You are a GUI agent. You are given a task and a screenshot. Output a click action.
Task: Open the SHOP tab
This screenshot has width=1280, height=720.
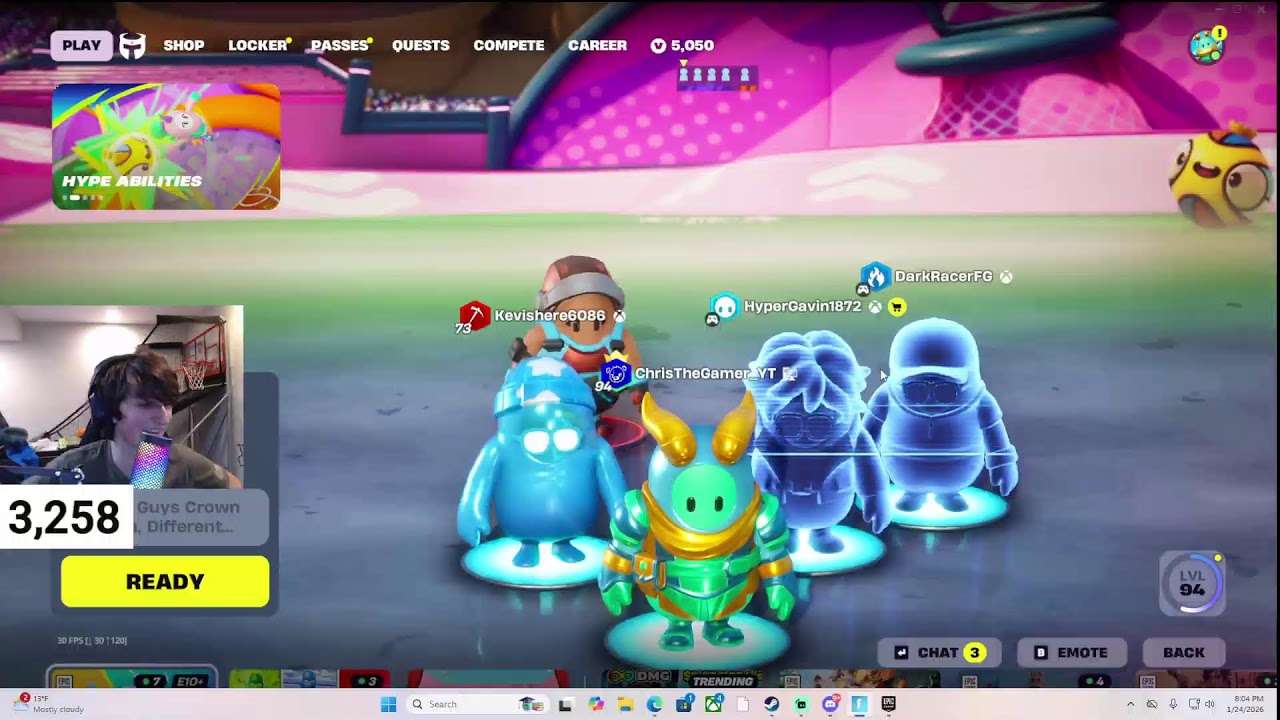pos(184,45)
